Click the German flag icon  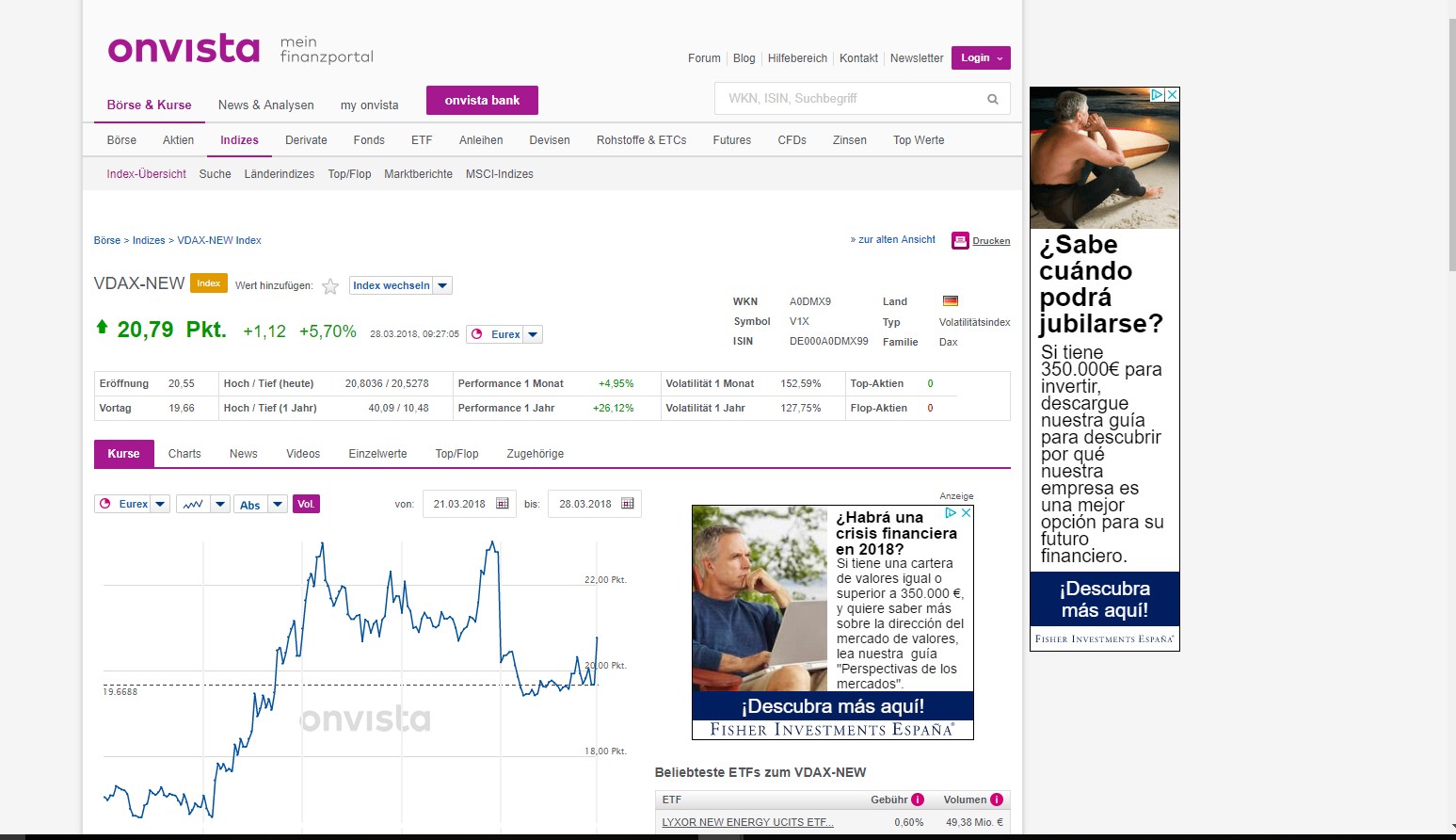tap(951, 301)
